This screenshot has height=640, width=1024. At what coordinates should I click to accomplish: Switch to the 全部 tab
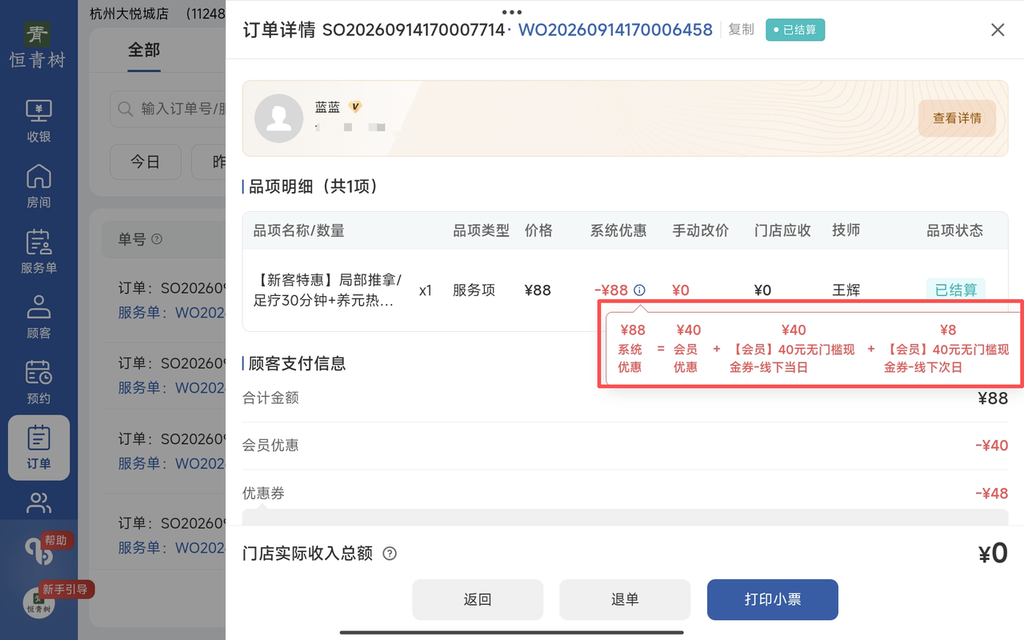point(144,50)
